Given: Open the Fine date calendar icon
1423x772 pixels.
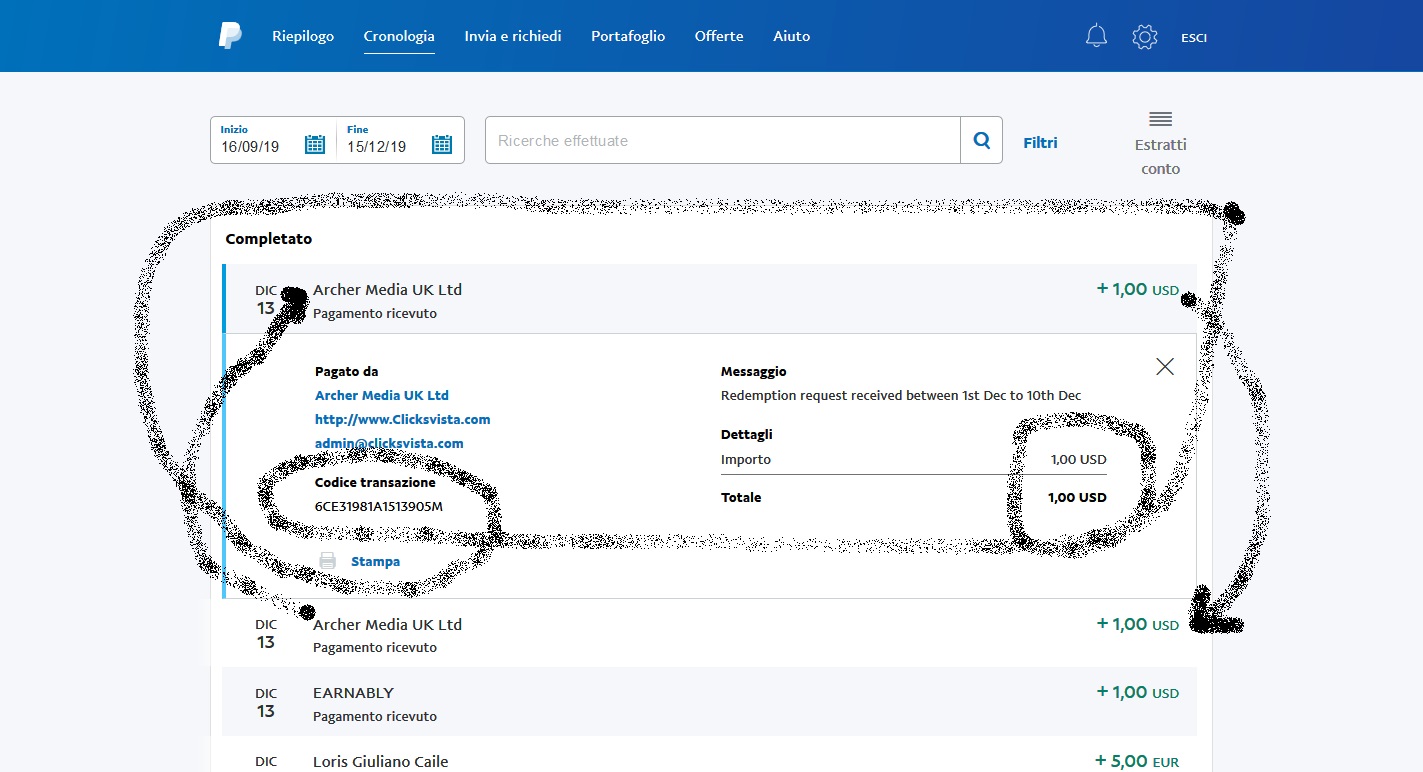Looking at the screenshot, I should pos(442,145).
